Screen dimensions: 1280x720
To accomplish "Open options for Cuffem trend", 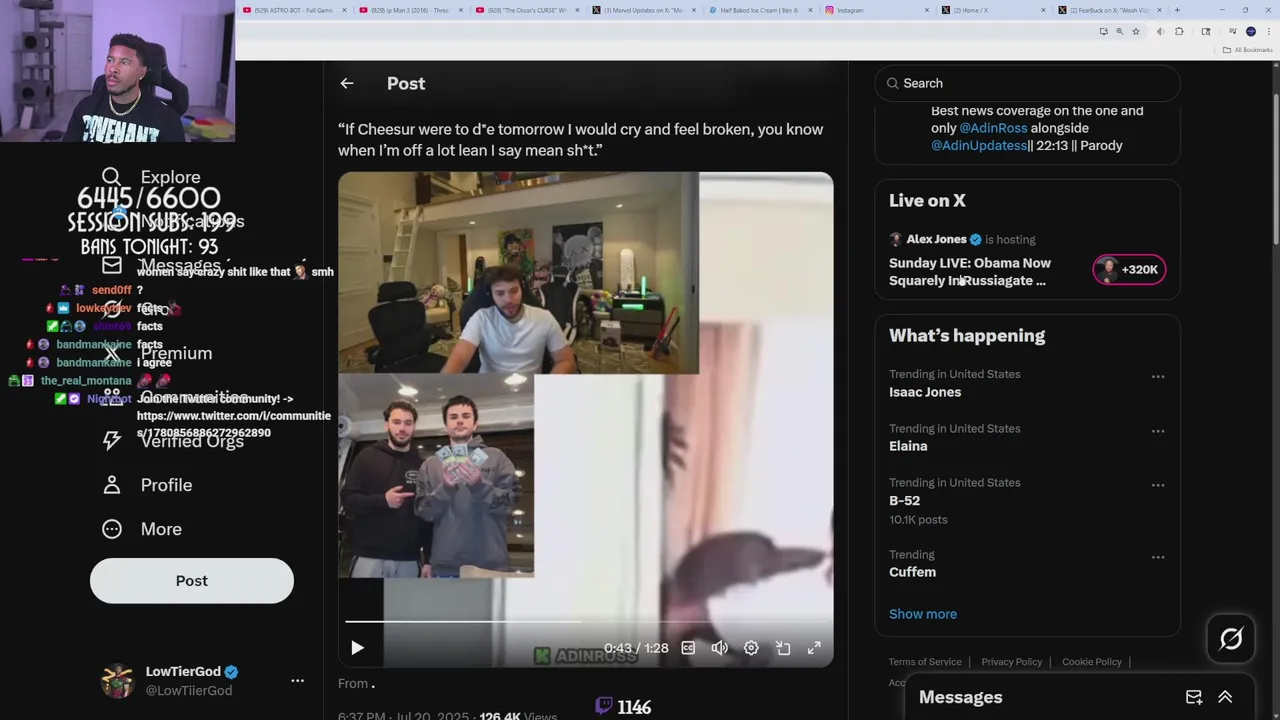I will tap(1158, 557).
